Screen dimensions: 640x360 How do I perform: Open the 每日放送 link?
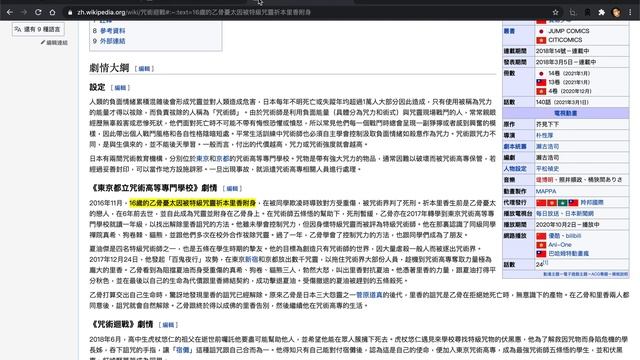(547, 213)
